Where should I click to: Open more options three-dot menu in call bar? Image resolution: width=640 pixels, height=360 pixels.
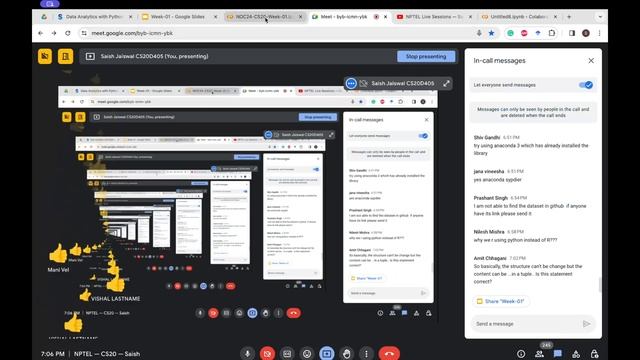(x=366, y=353)
